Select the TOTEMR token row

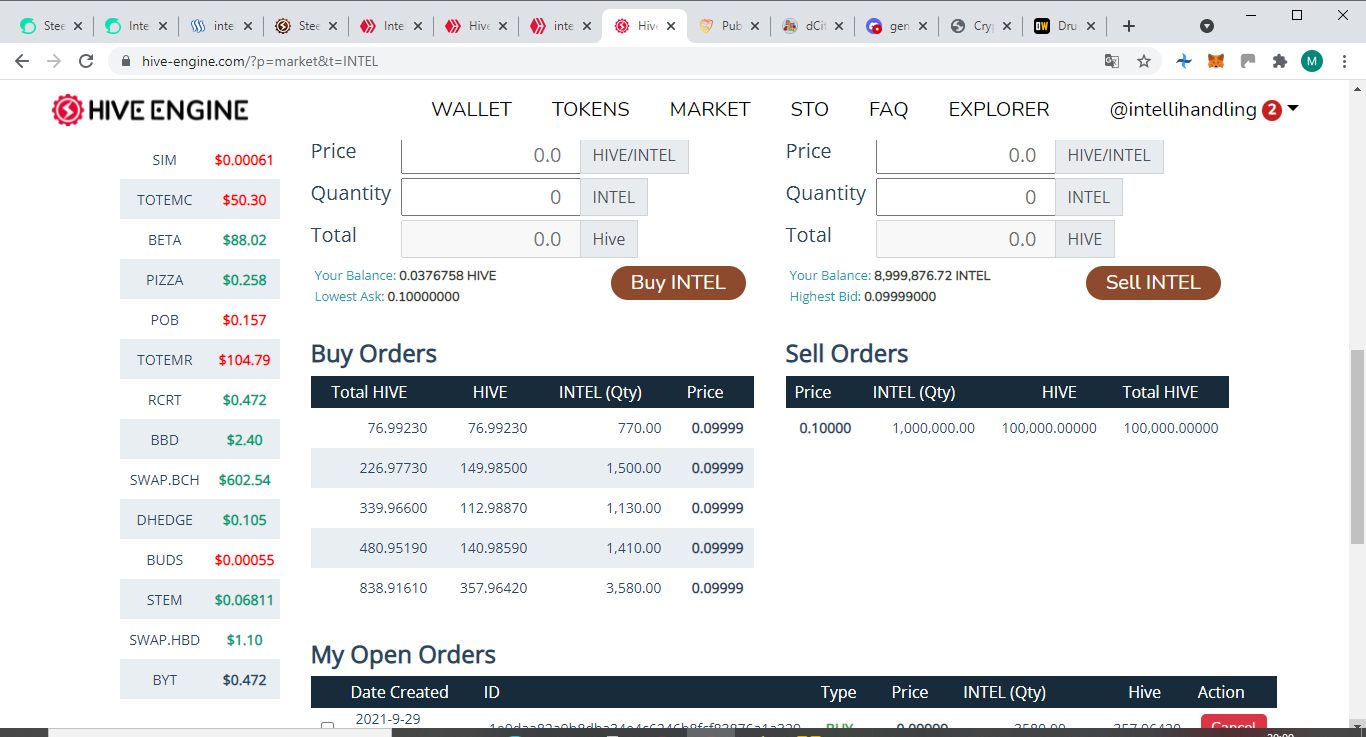click(x=200, y=360)
